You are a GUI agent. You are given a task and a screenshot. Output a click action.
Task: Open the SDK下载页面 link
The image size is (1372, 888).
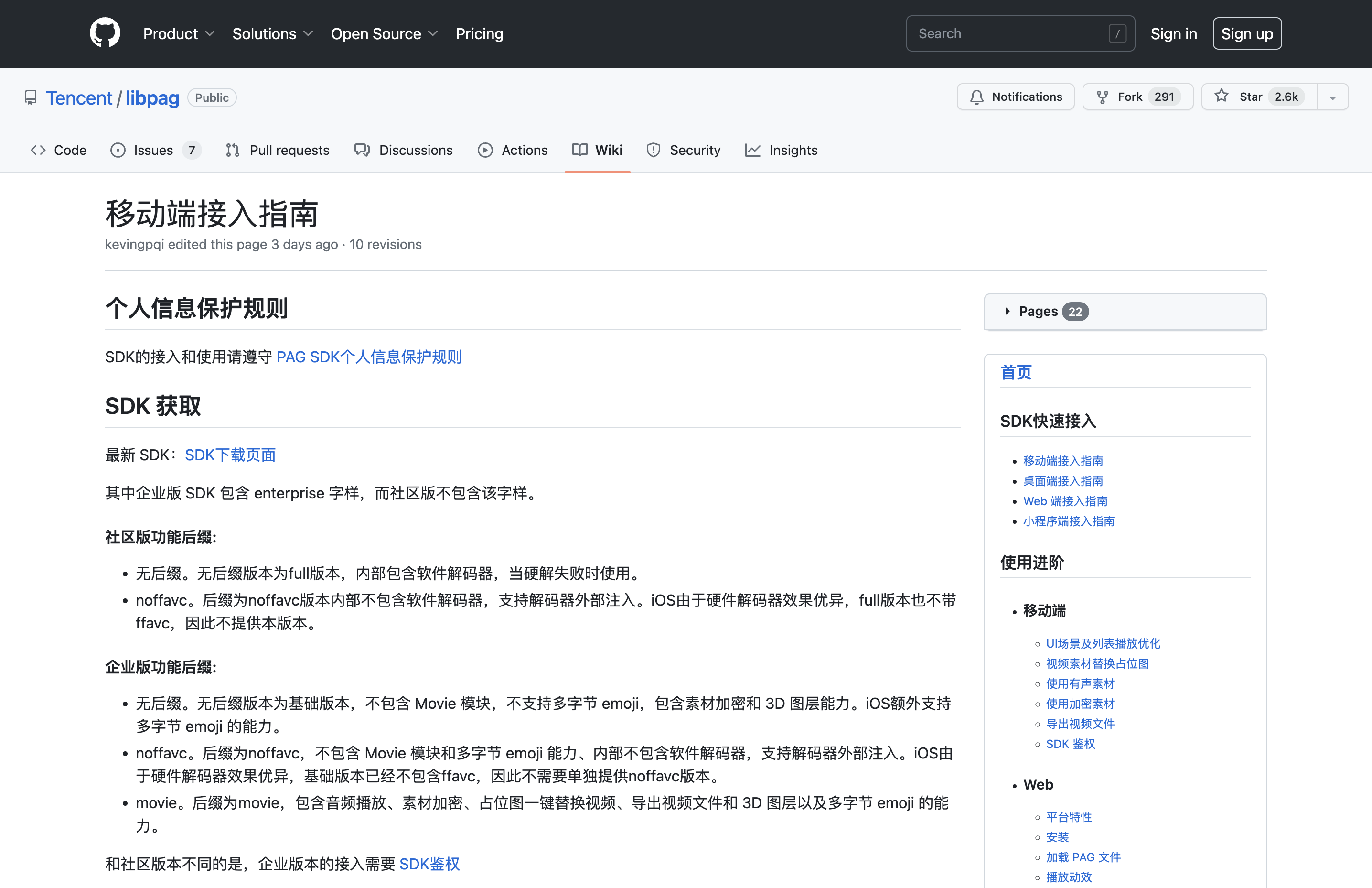coord(230,455)
